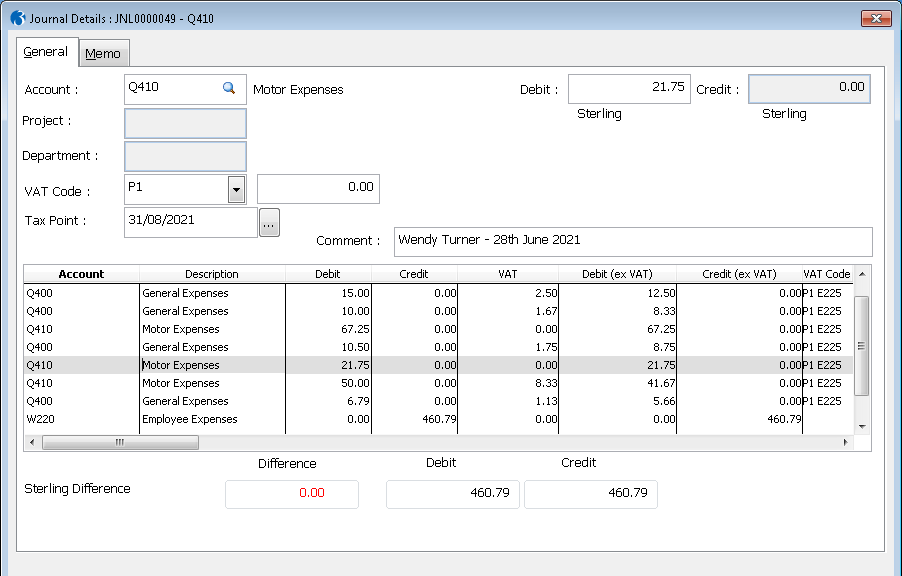Open the VAT Code dropdown

coord(236,189)
